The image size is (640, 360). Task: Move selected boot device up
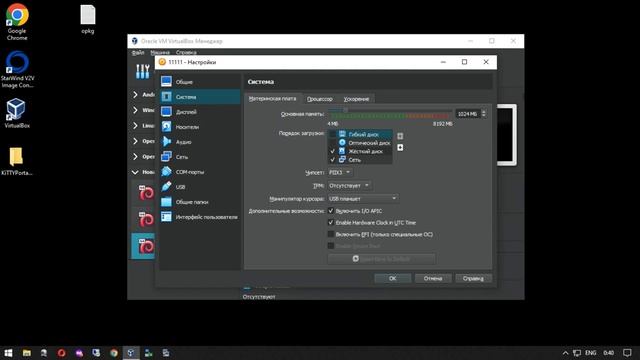click(x=400, y=136)
